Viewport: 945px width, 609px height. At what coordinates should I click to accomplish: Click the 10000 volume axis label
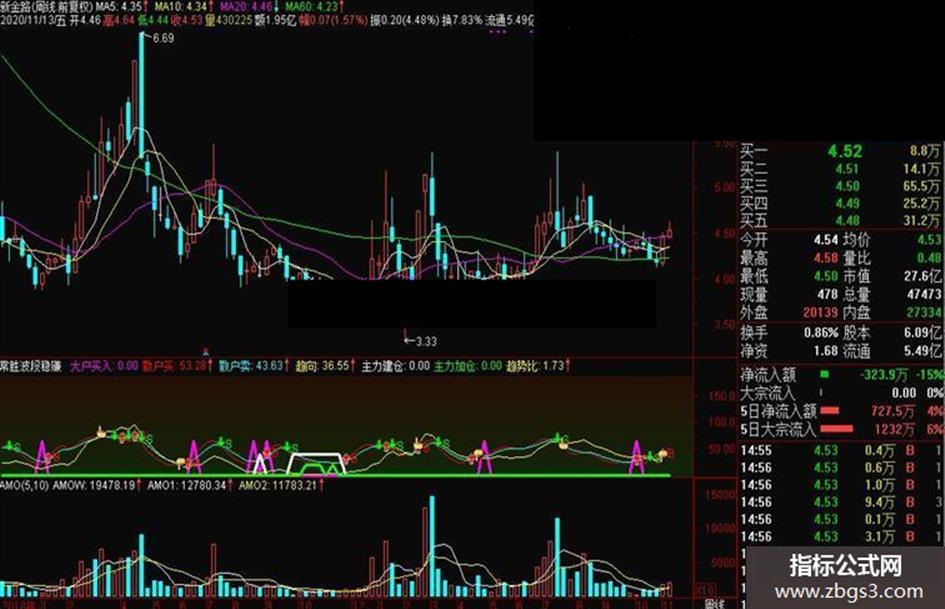pyautogui.click(x=721, y=528)
